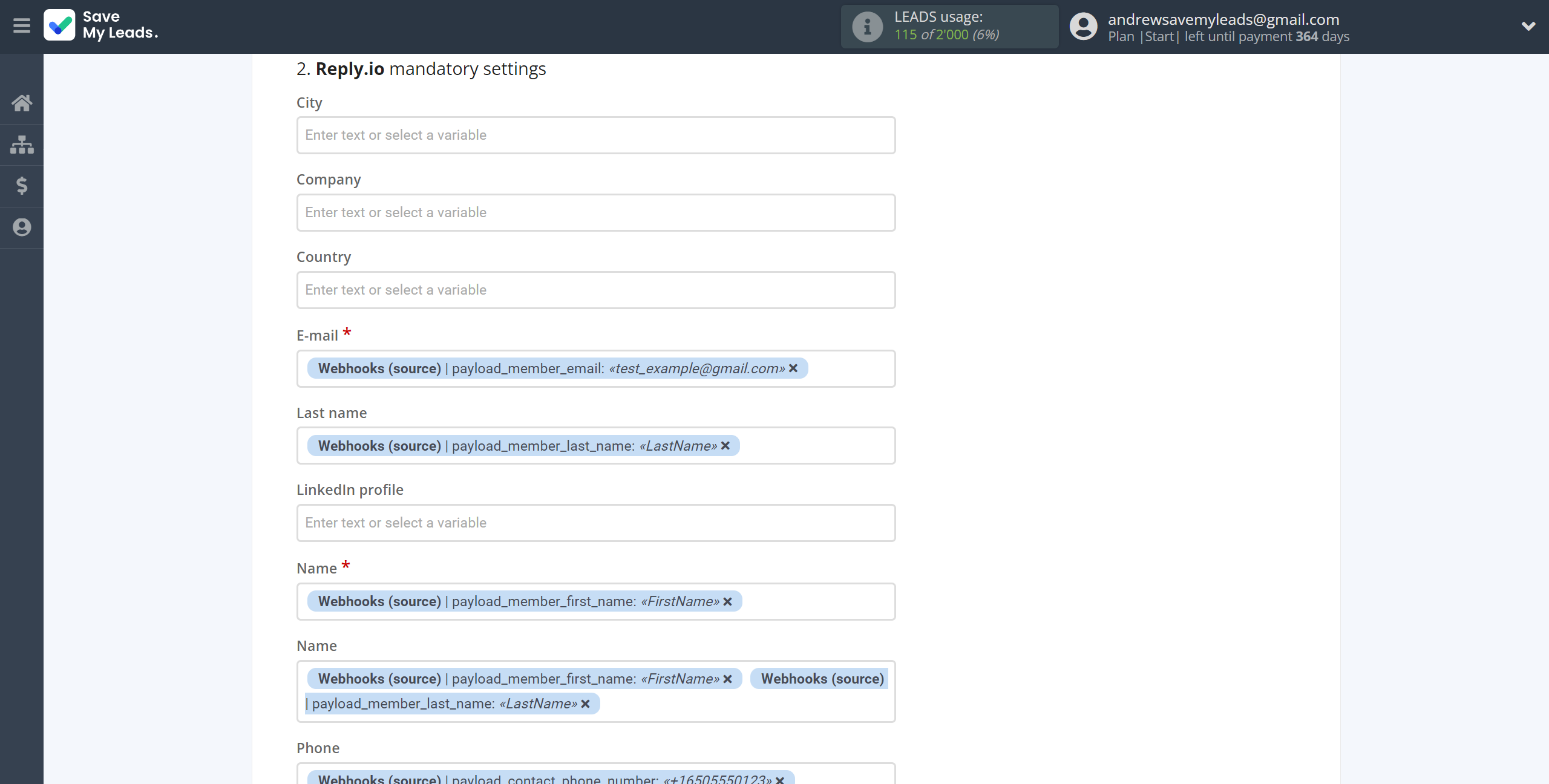Remove the payload_member_email variable tag

793,368
